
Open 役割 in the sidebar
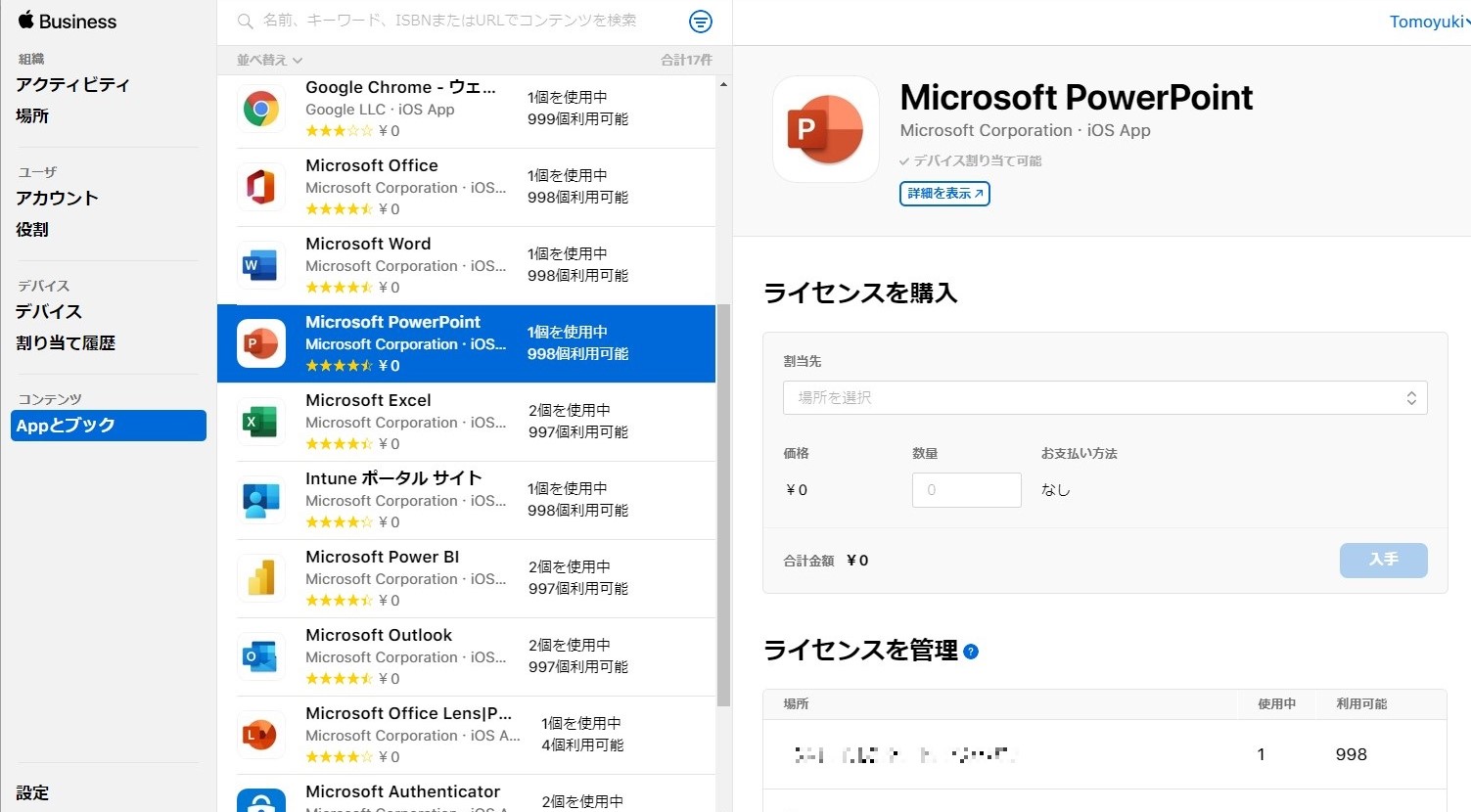tap(32, 229)
